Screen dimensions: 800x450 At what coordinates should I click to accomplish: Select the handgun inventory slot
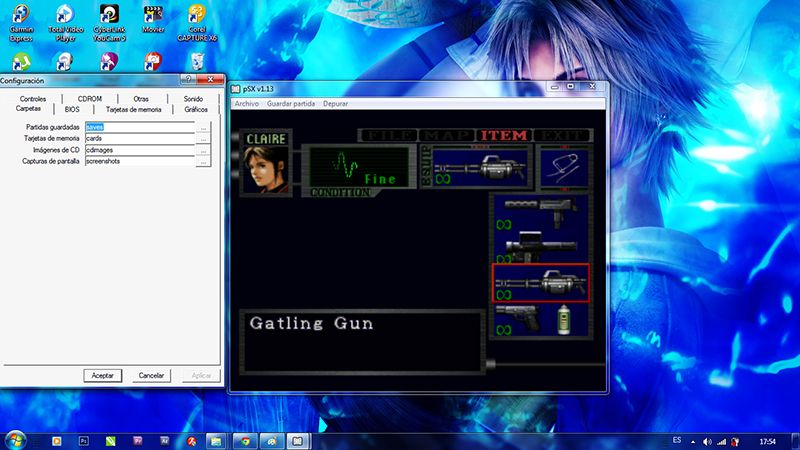click(x=517, y=319)
